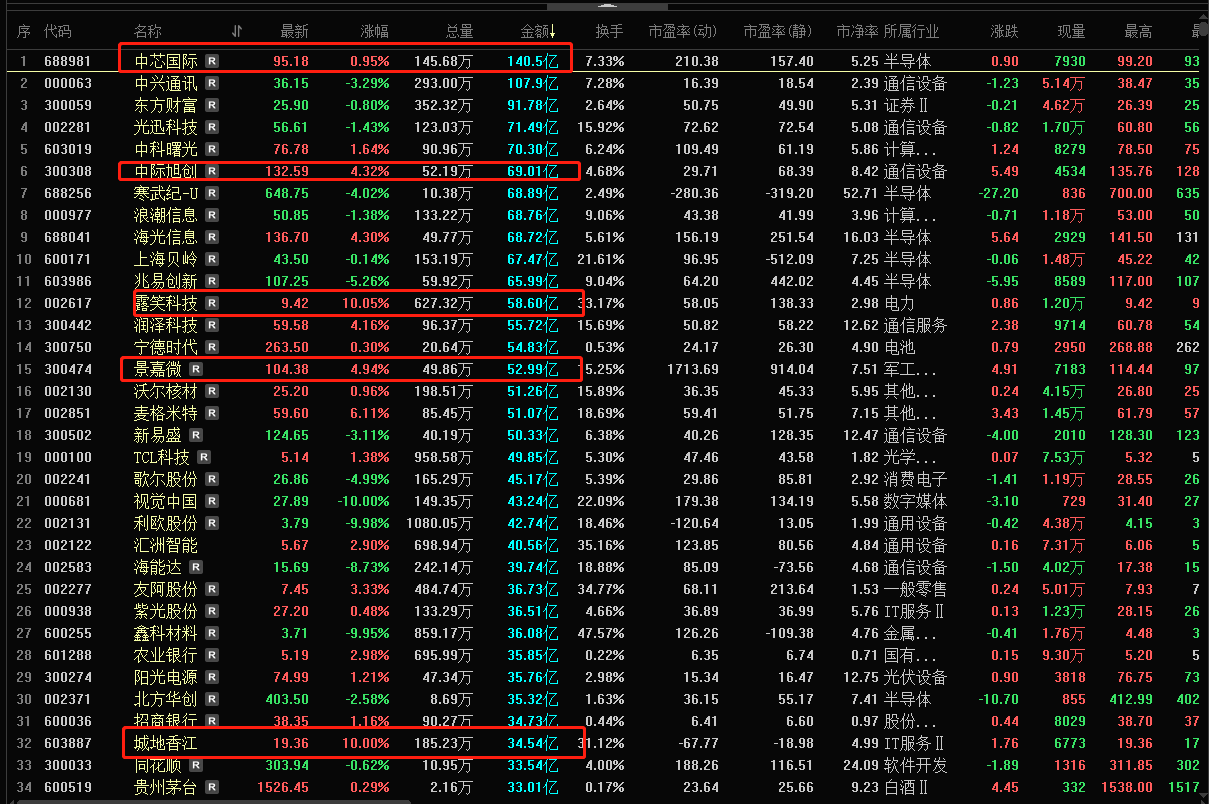The width and height of the screenshot is (1209, 804).
Task: Click the R badge next to 寒武纪-U
Action: pyautogui.click(x=212, y=193)
